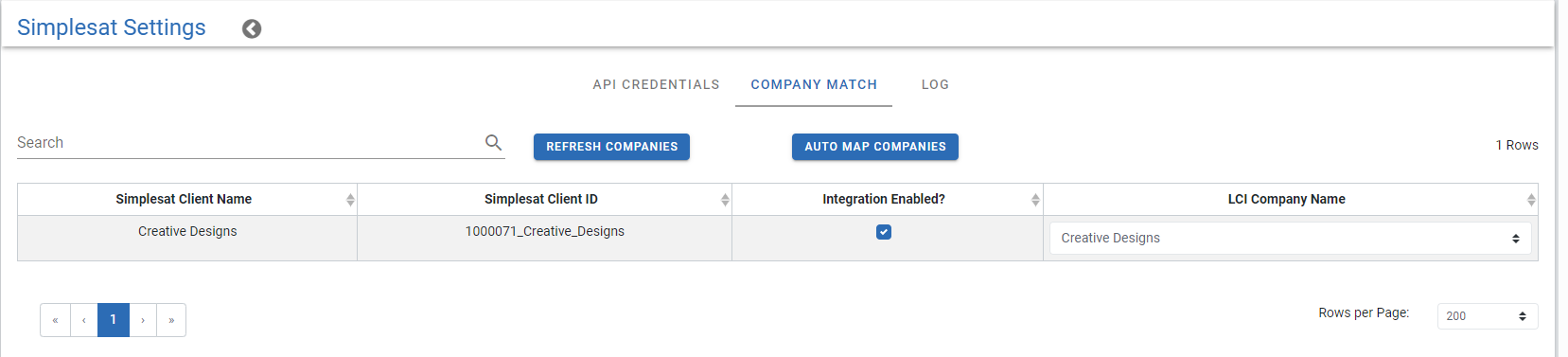The height and width of the screenshot is (357, 1568).
Task: Go to previous page arrow
Action: click(x=84, y=320)
